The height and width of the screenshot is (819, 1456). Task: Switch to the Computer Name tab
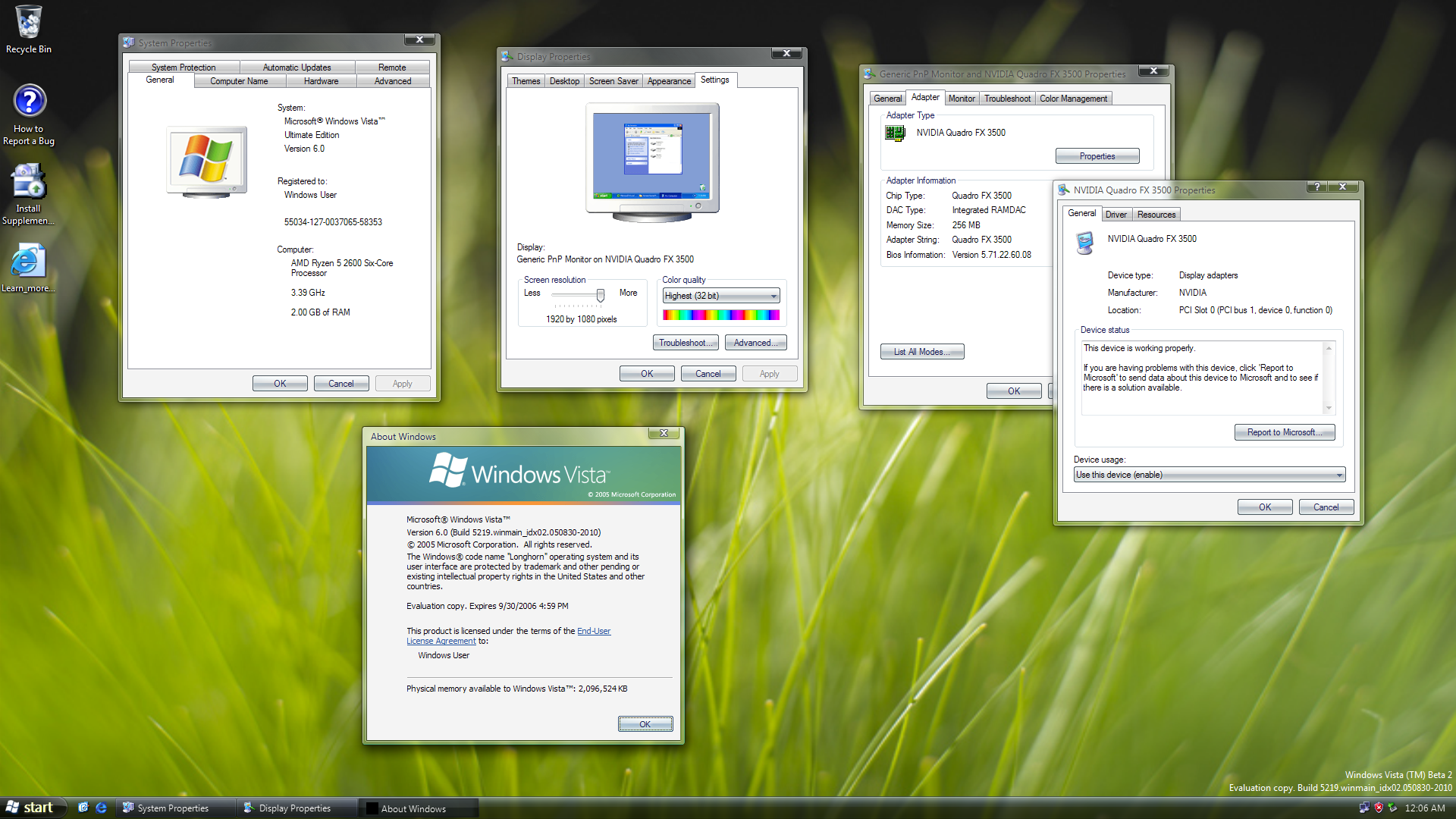click(x=239, y=81)
